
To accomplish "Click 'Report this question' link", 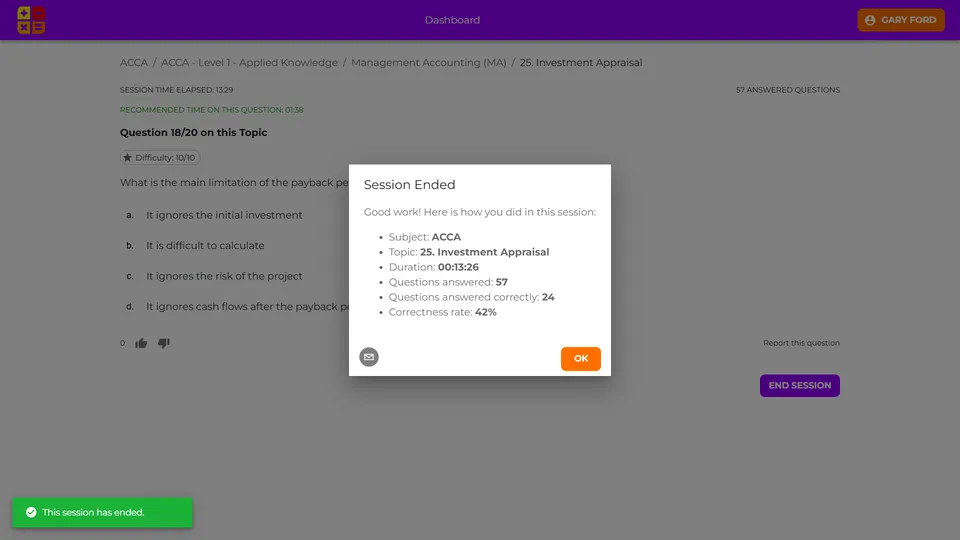I will pyautogui.click(x=801, y=343).
